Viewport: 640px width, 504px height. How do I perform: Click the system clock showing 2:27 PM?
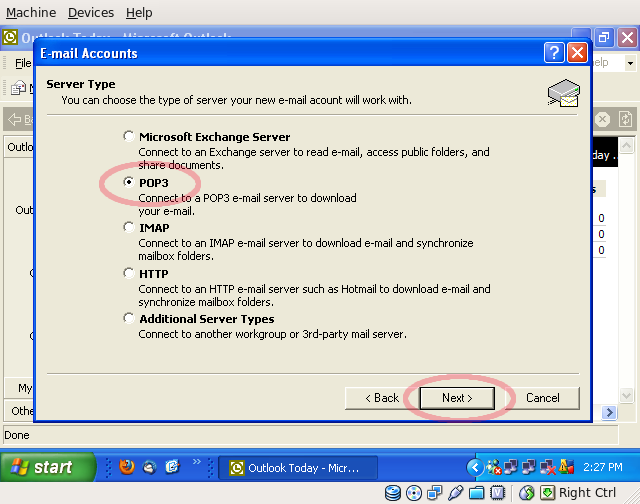[602, 467]
